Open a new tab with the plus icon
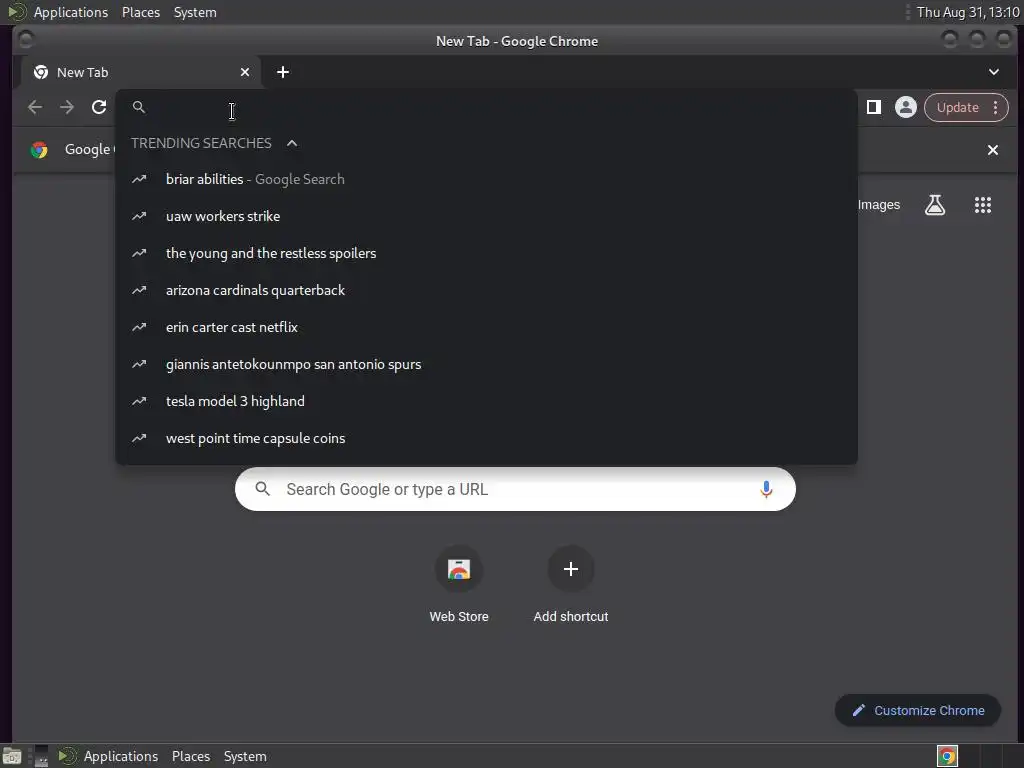This screenshot has width=1024, height=768. (283, 72)
